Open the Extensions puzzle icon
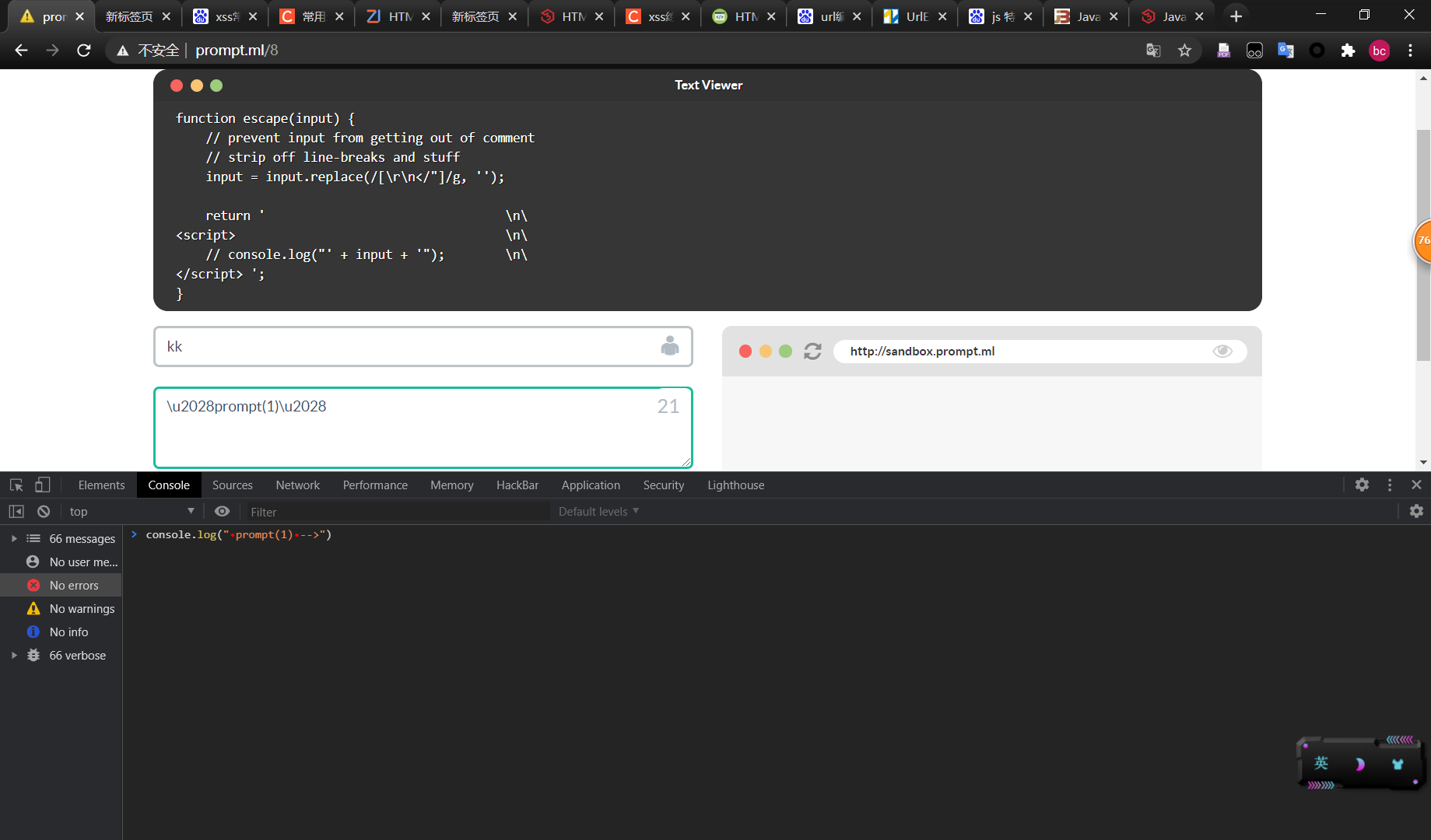 click(x=1348, y=51)
